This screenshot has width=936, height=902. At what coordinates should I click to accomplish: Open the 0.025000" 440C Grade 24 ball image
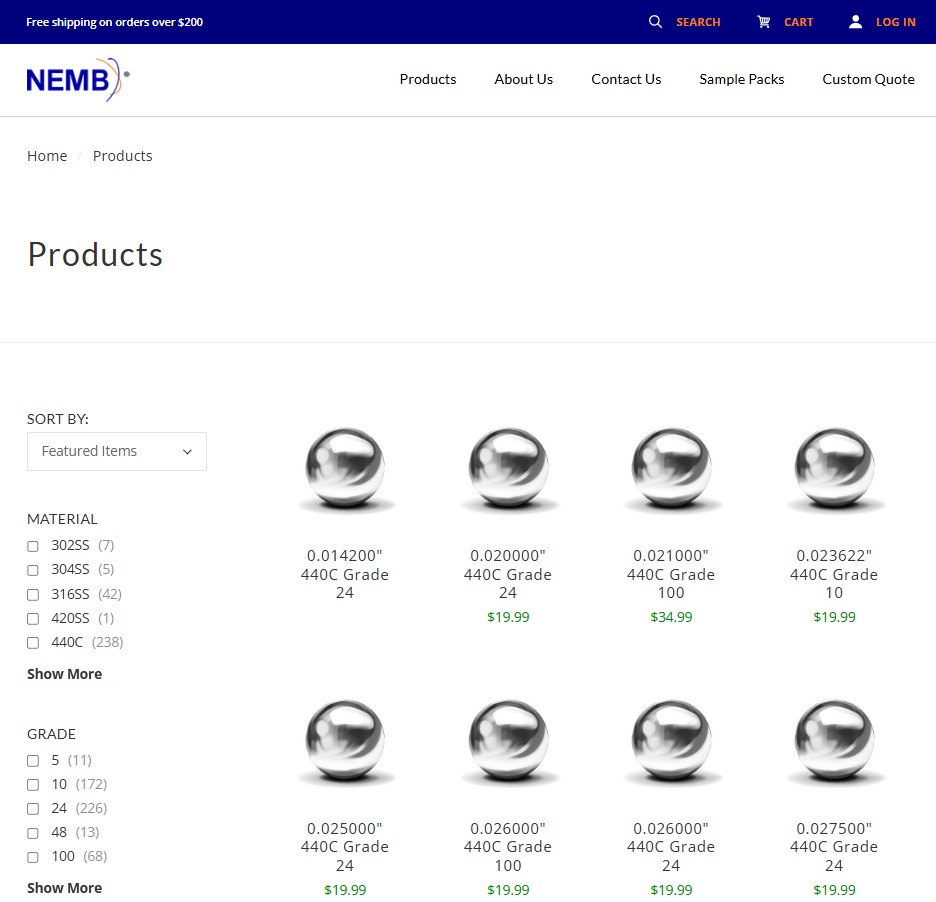345,742
